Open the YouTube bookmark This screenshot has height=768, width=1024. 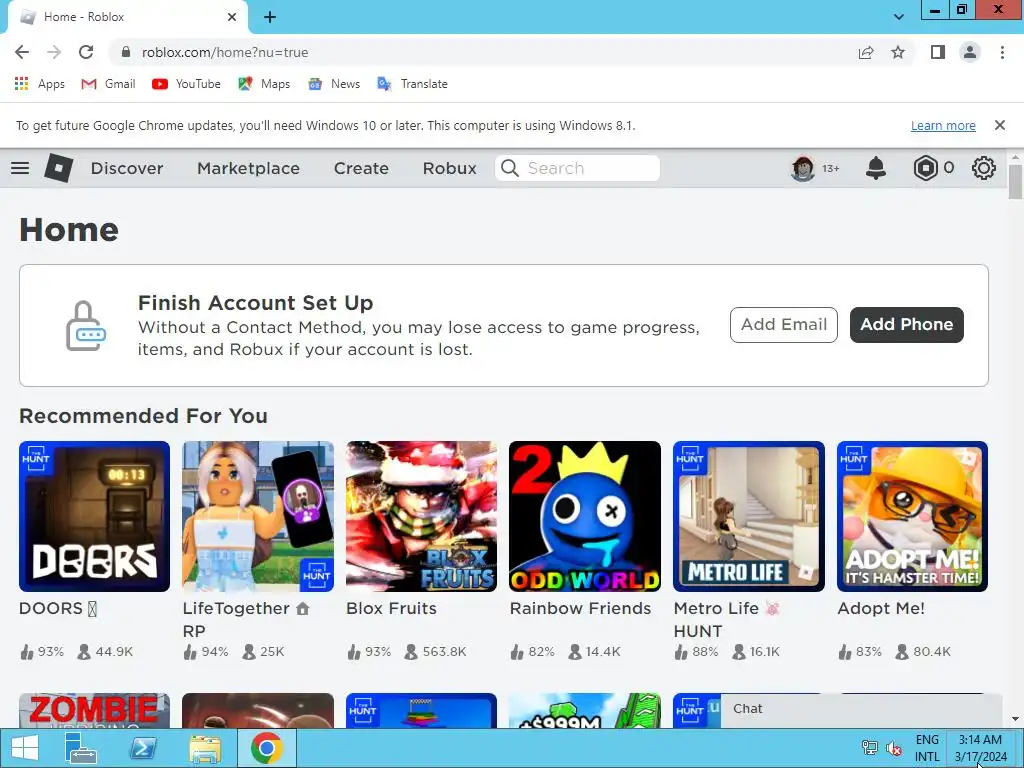click(x=186, y=84)
